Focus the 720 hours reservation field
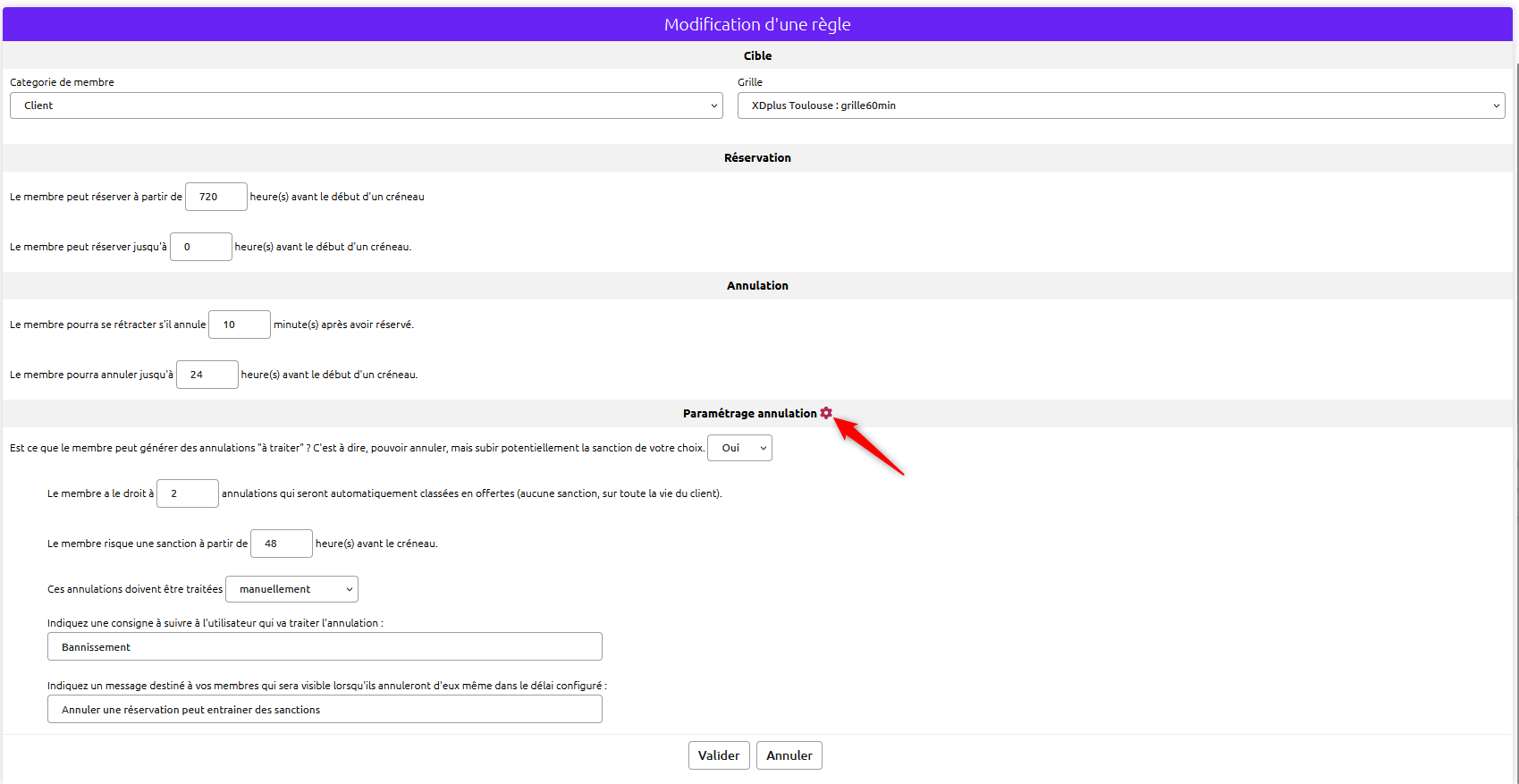The height and width of the screenshot is (784, 1519). tap(215, 197)
